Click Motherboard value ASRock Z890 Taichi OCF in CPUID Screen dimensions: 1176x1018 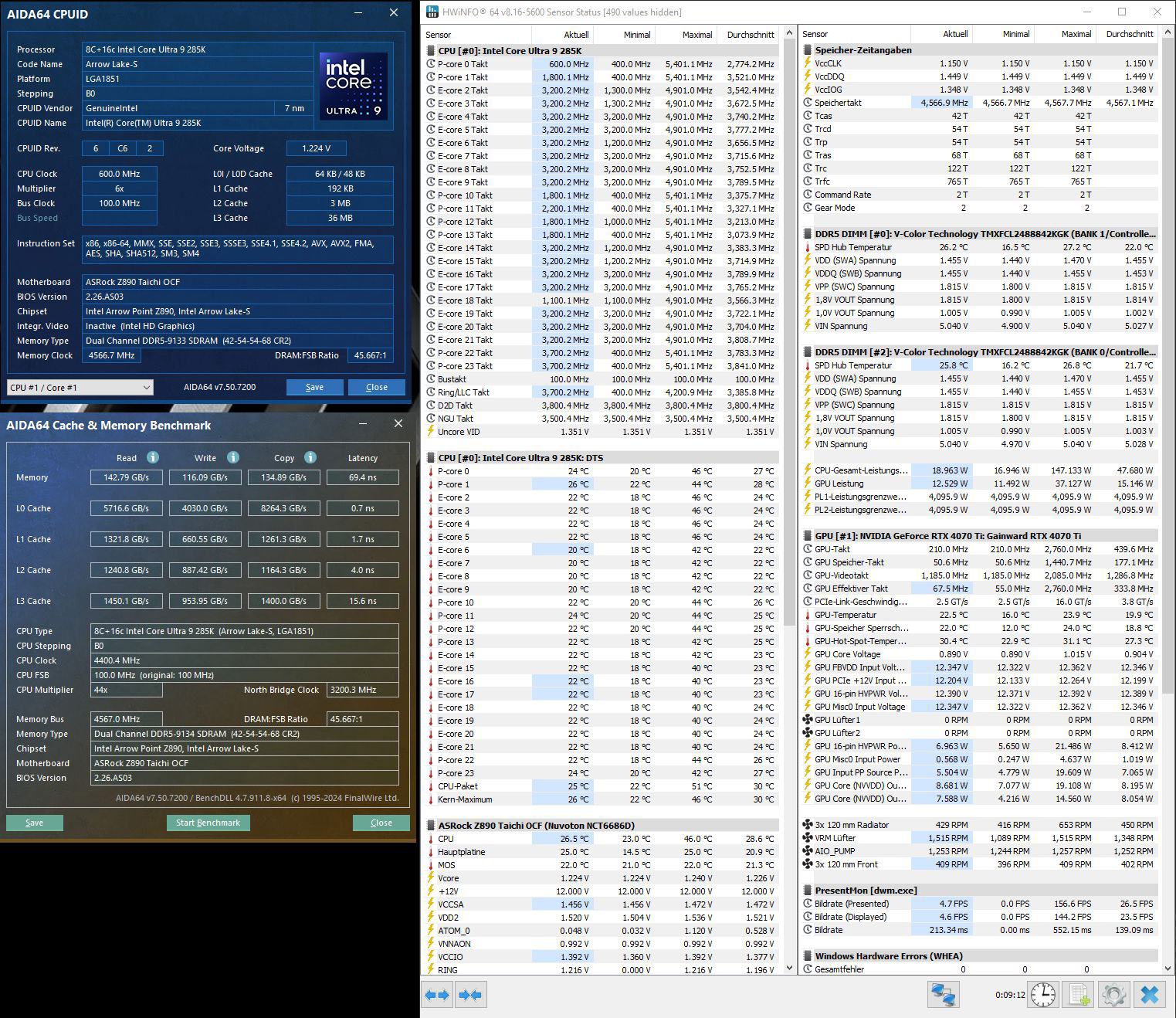point(238,282)
